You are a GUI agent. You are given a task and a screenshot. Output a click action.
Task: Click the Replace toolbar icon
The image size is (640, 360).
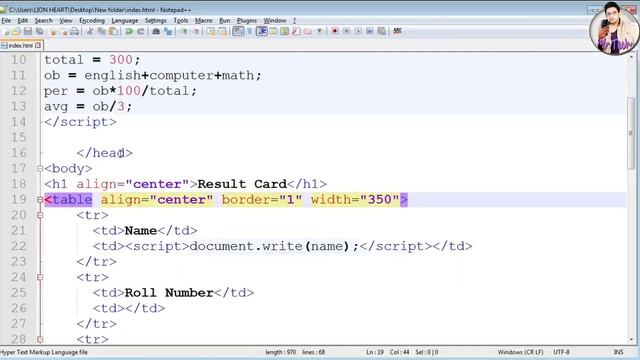coord(168,31)
